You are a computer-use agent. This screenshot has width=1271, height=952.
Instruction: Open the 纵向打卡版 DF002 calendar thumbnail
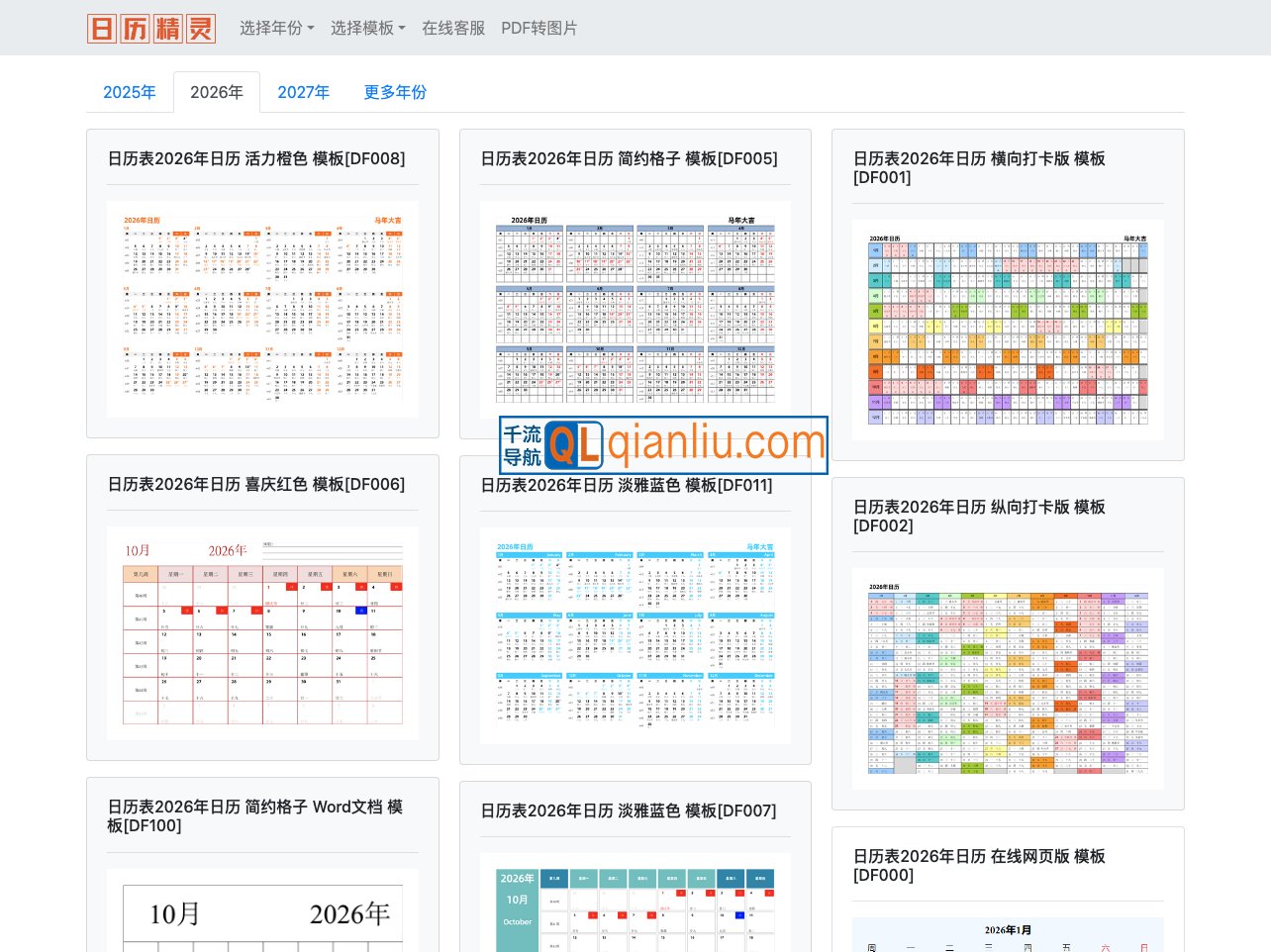(1008, 678)
